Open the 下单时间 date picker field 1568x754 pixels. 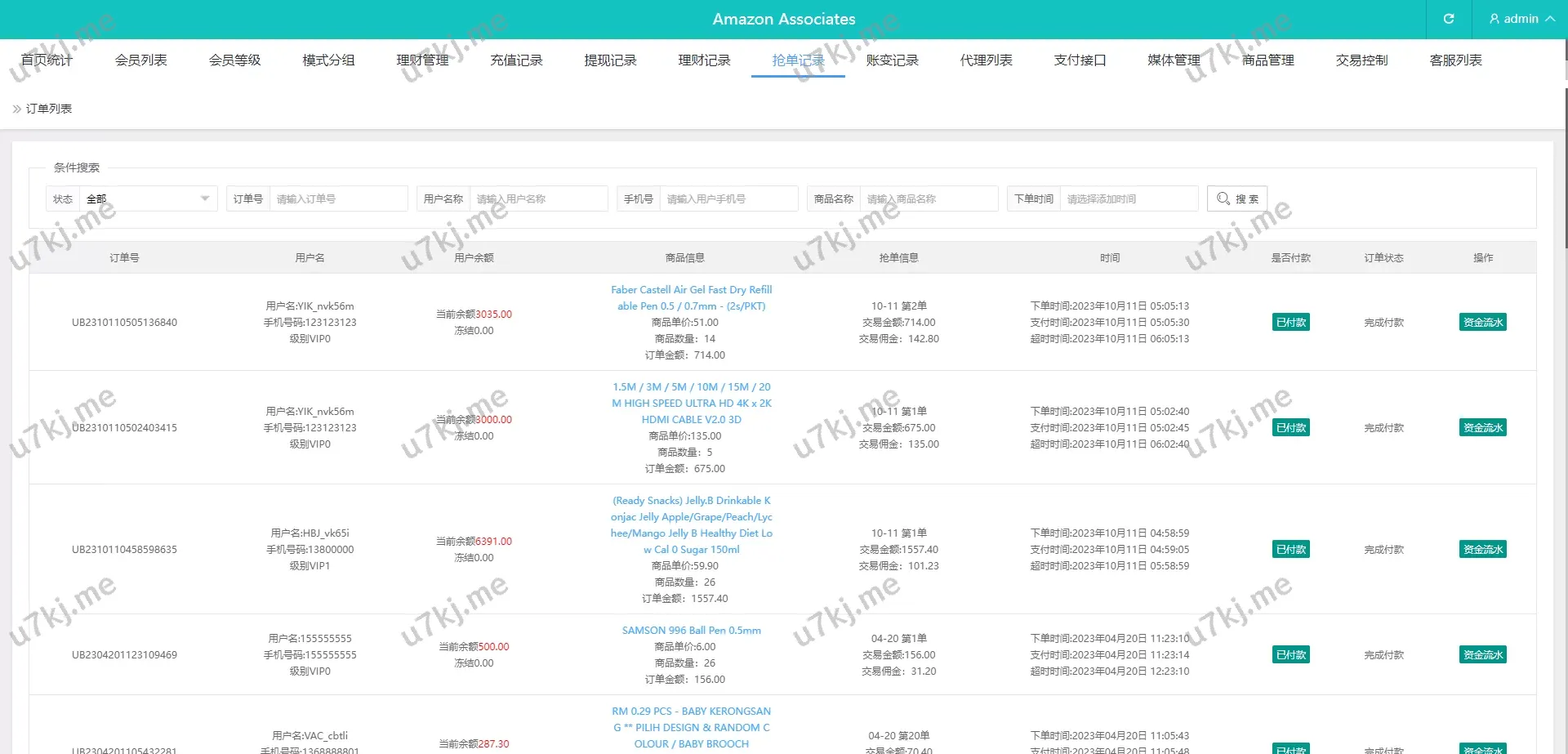(1128, 199)
